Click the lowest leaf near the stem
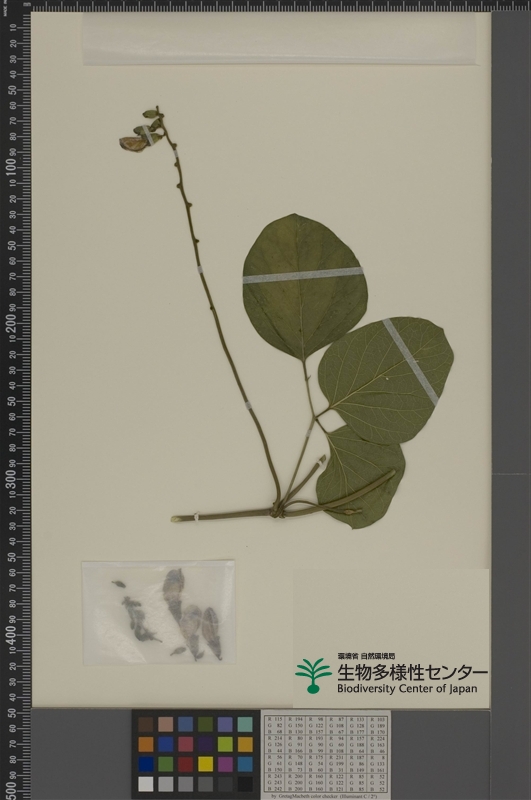 (x=360, y=477)
